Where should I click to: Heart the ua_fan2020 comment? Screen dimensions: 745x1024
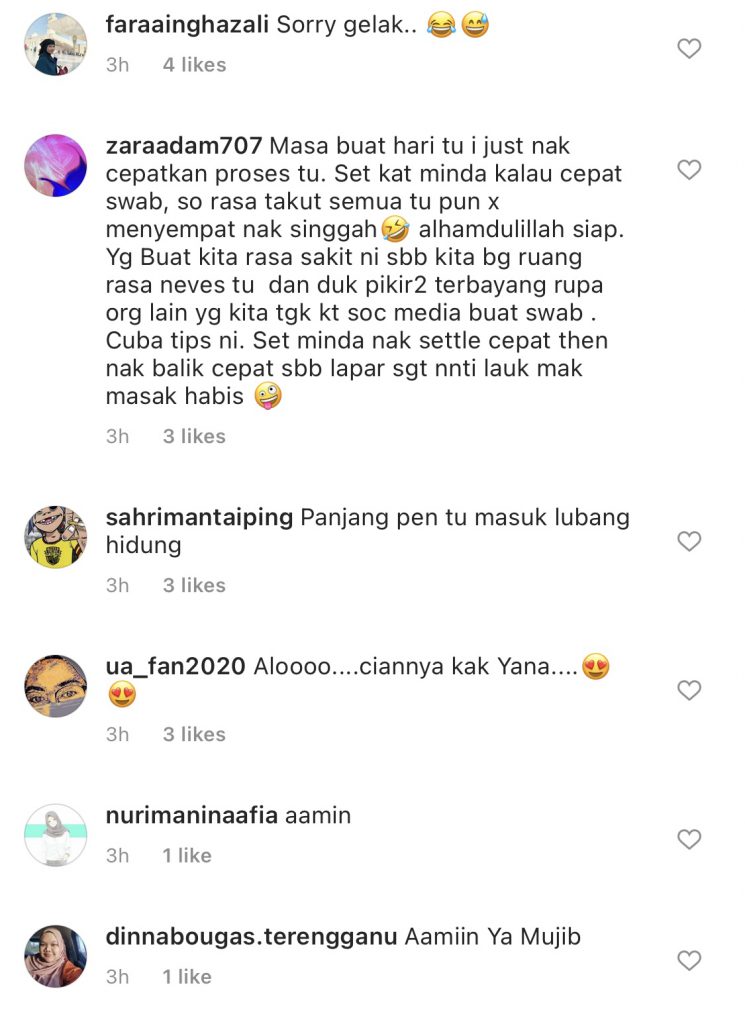(689, 690)
